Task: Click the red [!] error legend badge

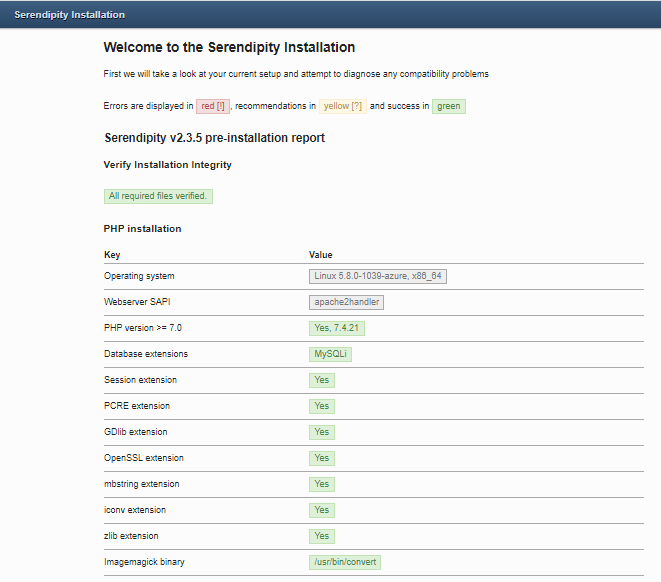Action: click(213, 106)
